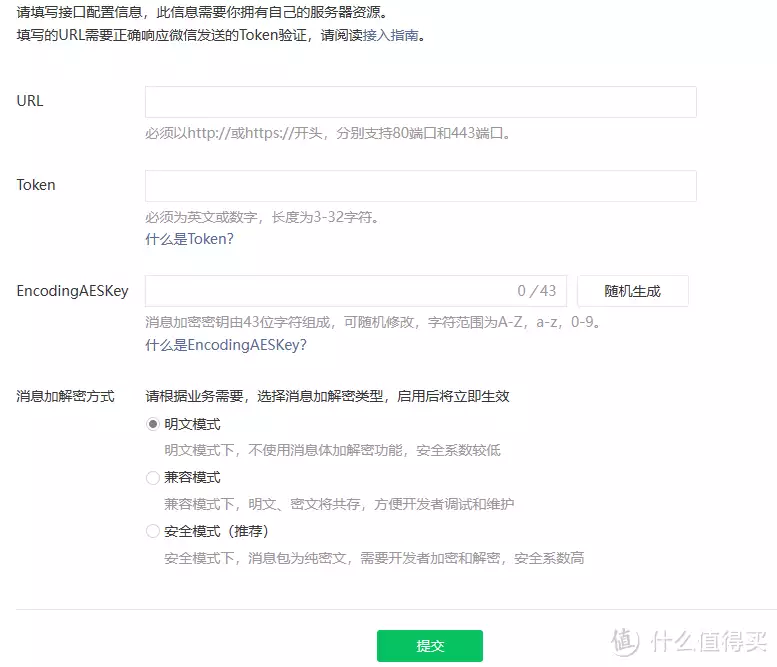This screenshot has height=667, width=777.
Task: Focus the Token text box
Action: [x=421, y=186]
